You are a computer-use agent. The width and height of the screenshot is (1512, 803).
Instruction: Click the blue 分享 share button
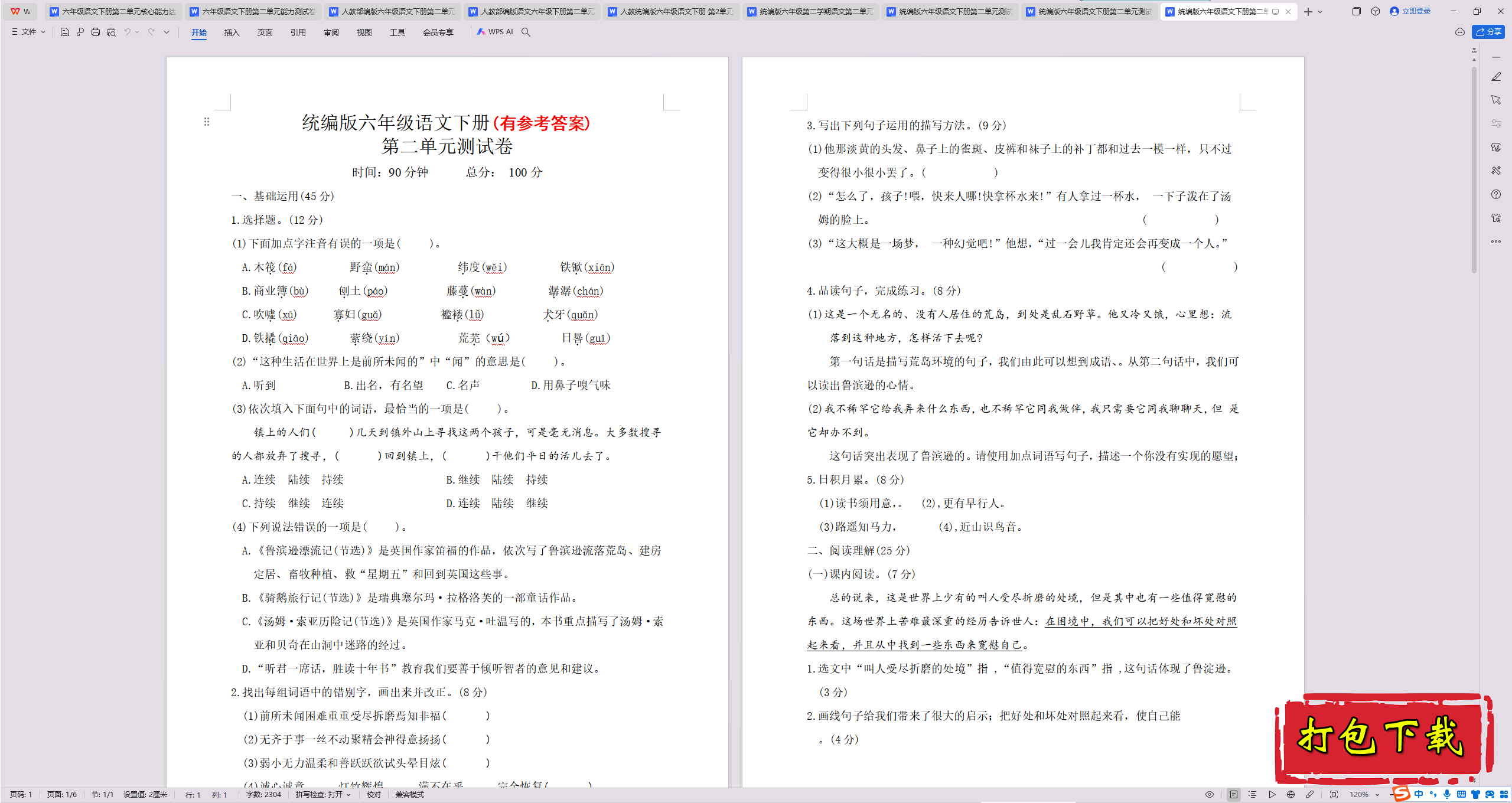click(x=1488, y=32)
